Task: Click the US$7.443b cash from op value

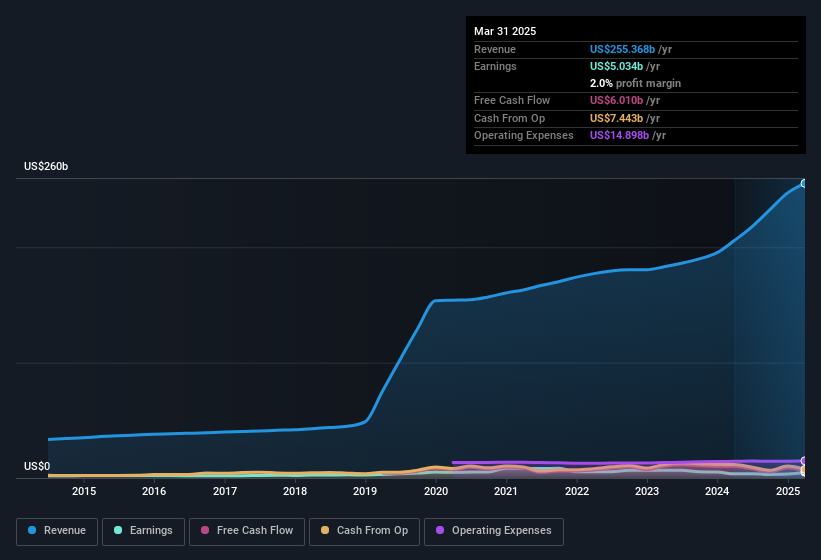Action: (616, 118)
